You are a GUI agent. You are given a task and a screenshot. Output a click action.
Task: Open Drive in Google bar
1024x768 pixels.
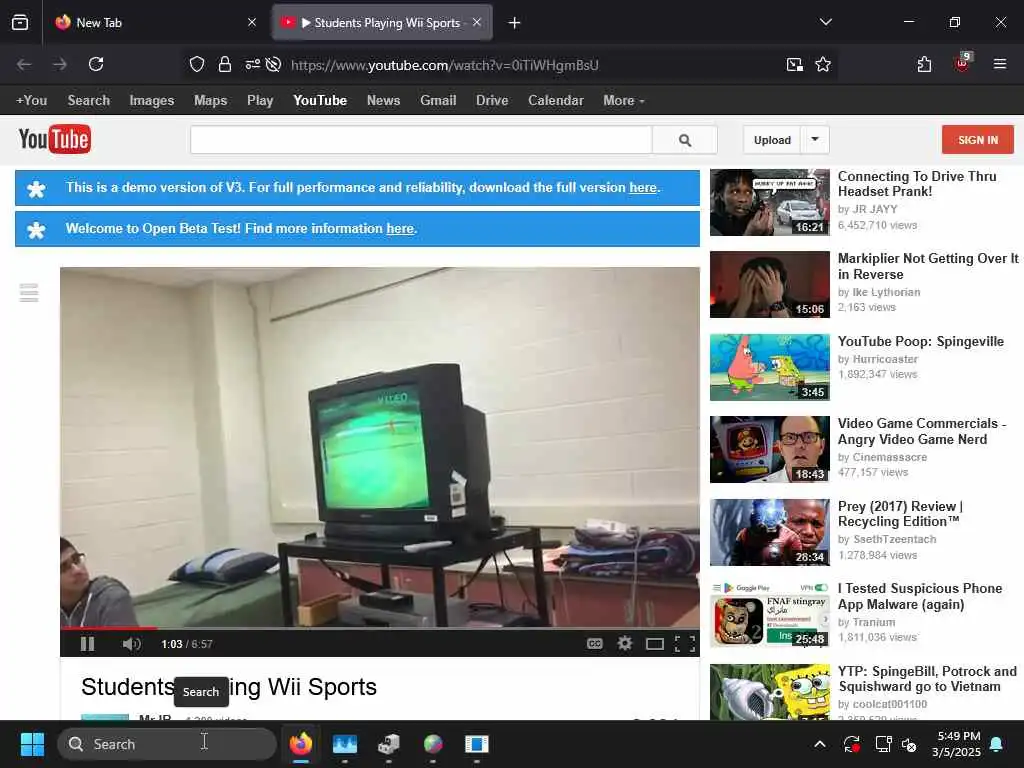(x=492, y=101)
